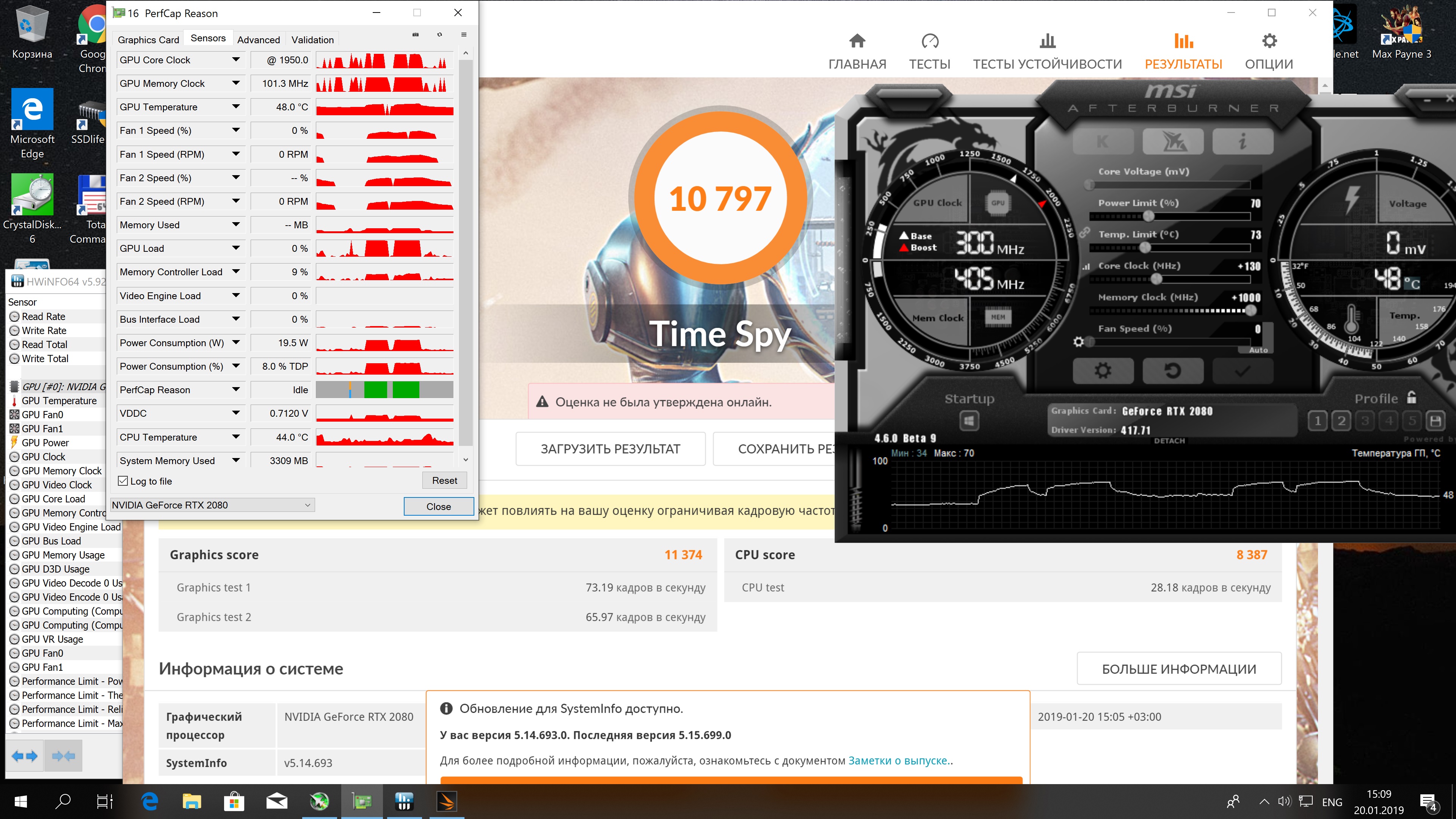
Task: Toggle Log to file checkbox
Action: [x=122, y=481]
